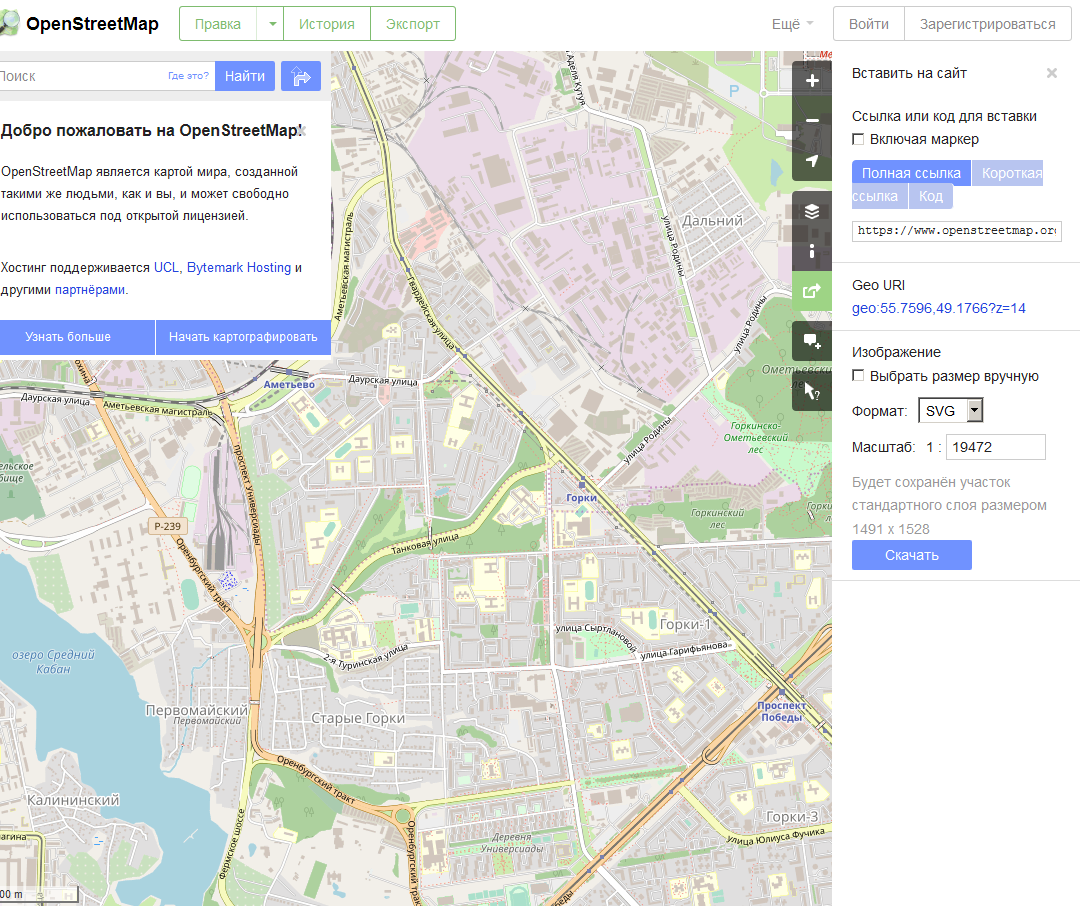The image size is (1080, 906).
Task: Open the Правка editor dropdown arrow
Action: coord(272,24)
